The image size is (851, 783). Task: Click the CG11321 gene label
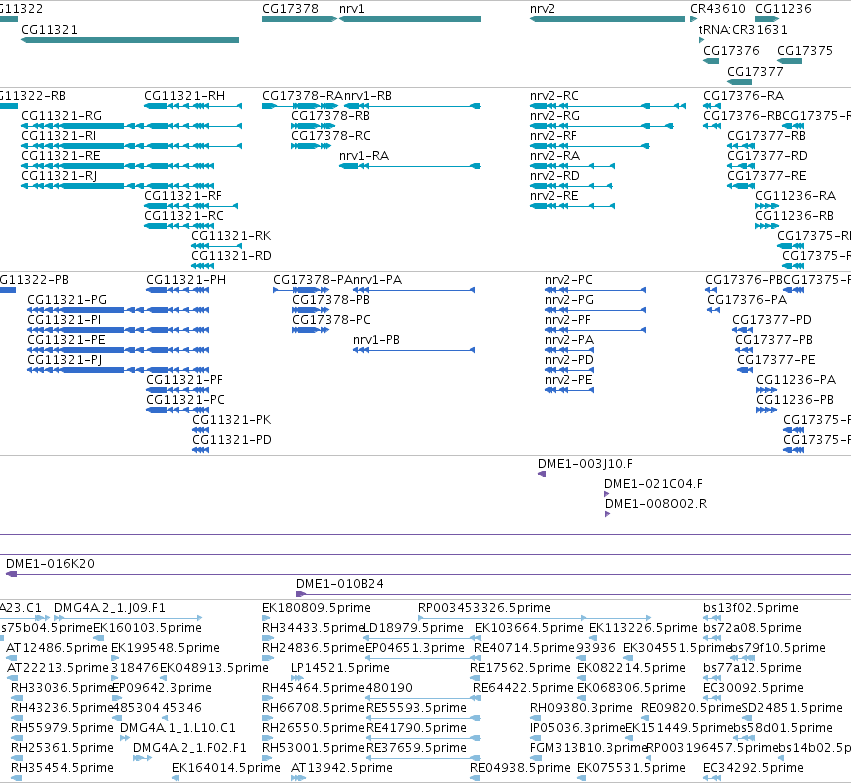point(49,30)
